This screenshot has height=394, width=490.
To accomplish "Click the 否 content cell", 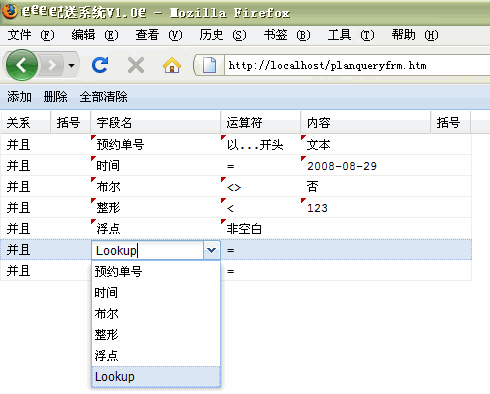I will 366,187.
